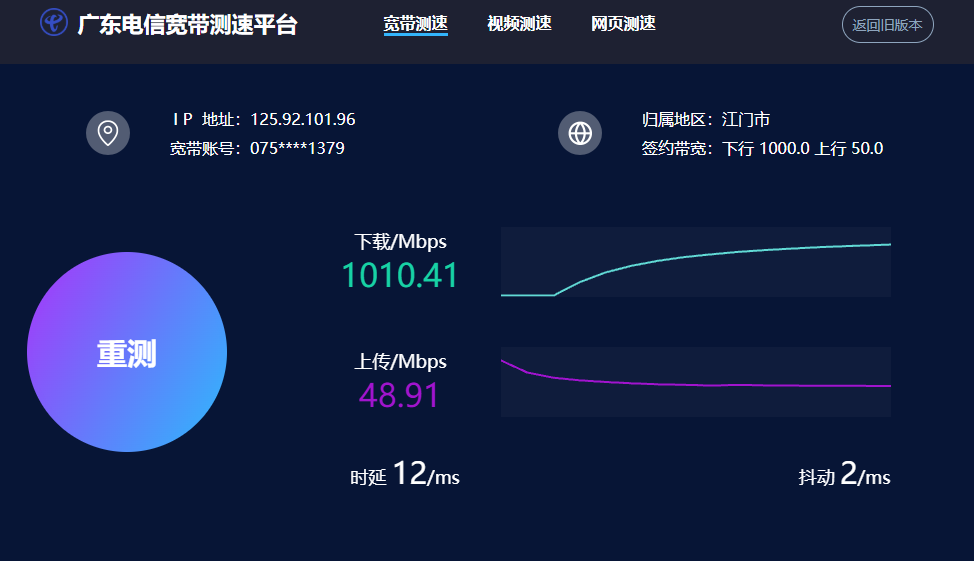Click the 下载/Mbps label
The height and width of the screenshot is (561, 974).
coord(400,242)
